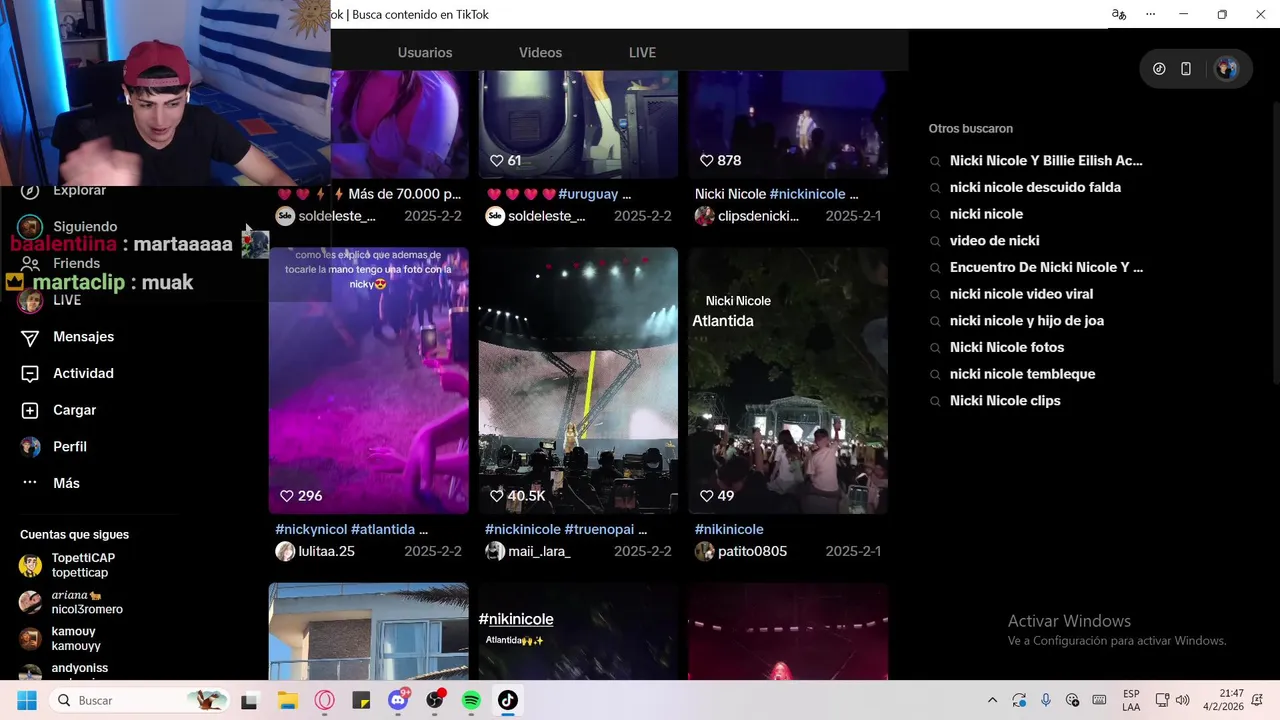The width and height of the screenshot is (1280, 720).
Task: Open the Actividad notifications icon
Action: pos(31,373)
